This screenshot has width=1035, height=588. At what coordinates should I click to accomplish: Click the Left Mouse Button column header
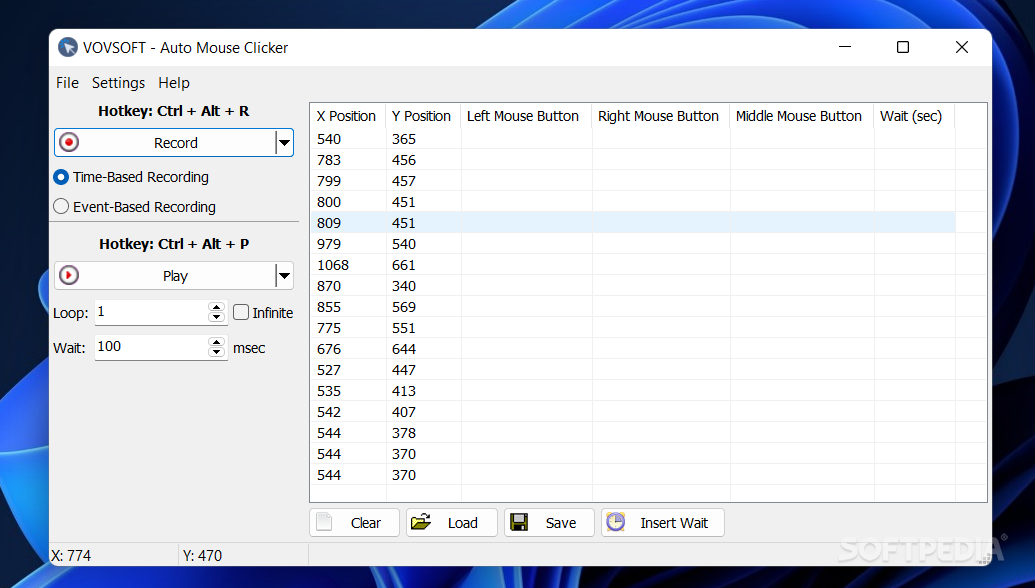[x=526, y=116]
